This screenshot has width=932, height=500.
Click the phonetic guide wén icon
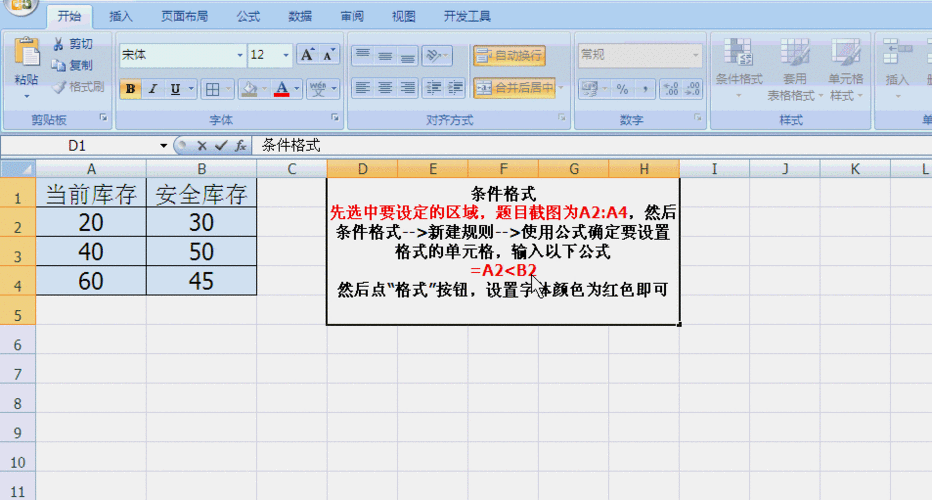point(318,89)
